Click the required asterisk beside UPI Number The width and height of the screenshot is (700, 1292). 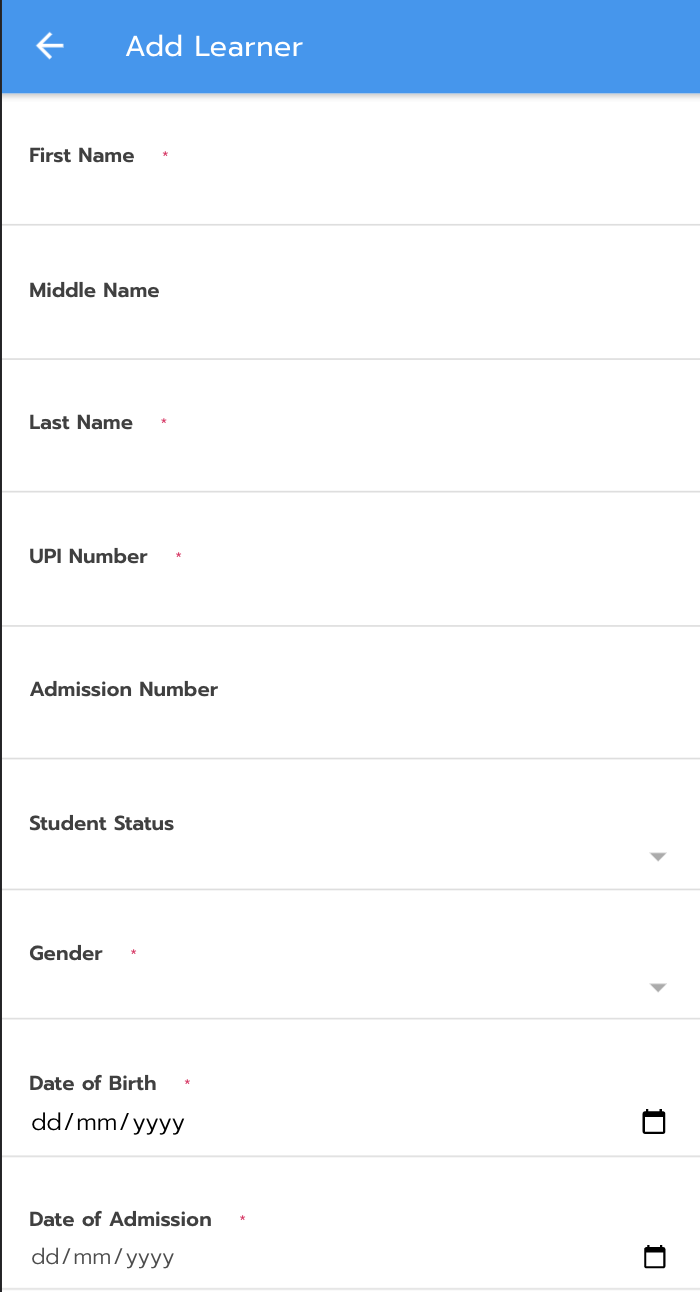(178, 556)
